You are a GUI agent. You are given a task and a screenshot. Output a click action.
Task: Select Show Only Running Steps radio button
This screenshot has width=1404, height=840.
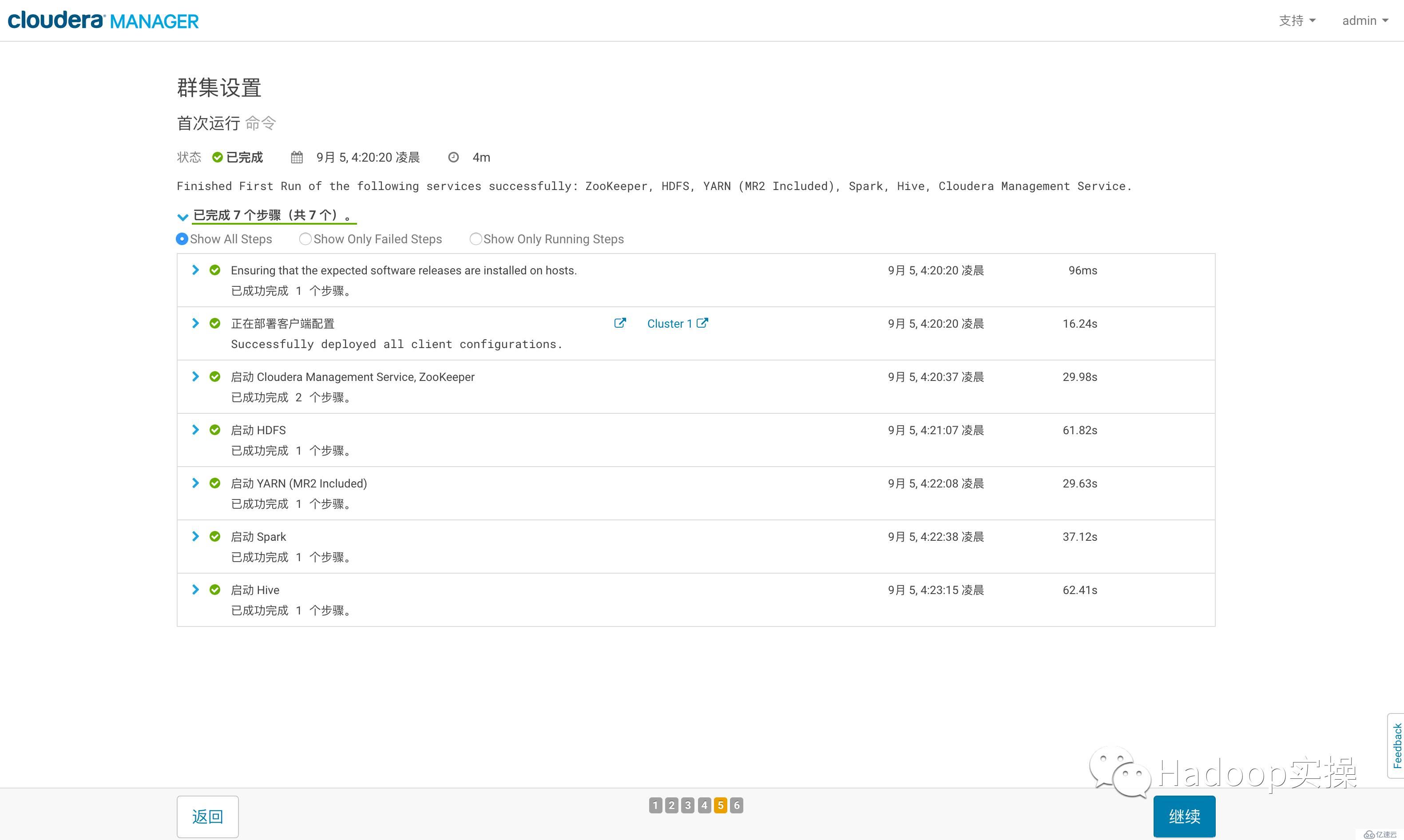coord(475,239)
